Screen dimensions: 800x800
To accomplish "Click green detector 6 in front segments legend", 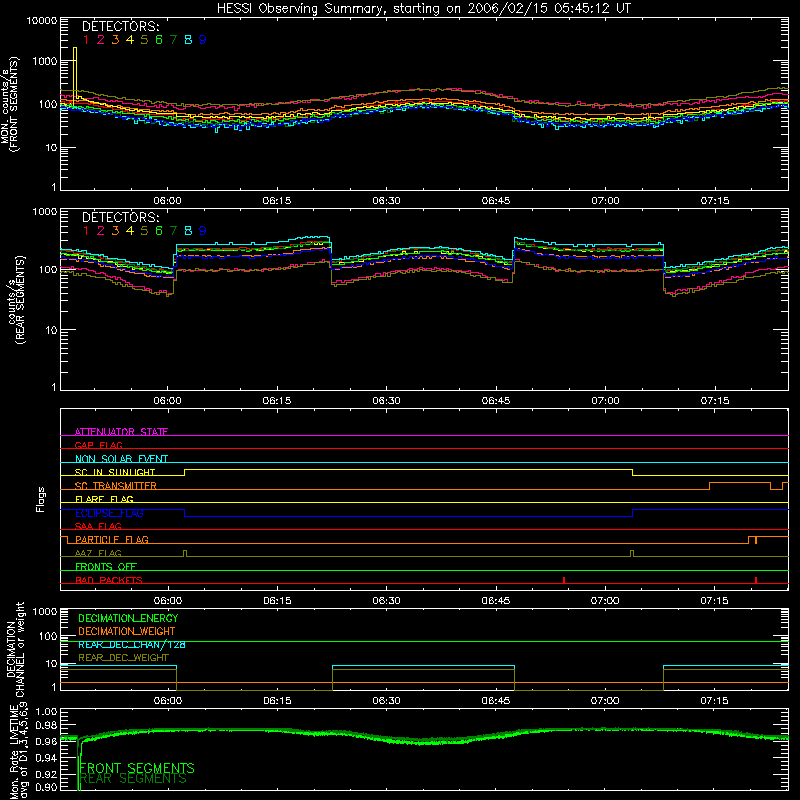I will pyautogui.click(x=159, y=39).
